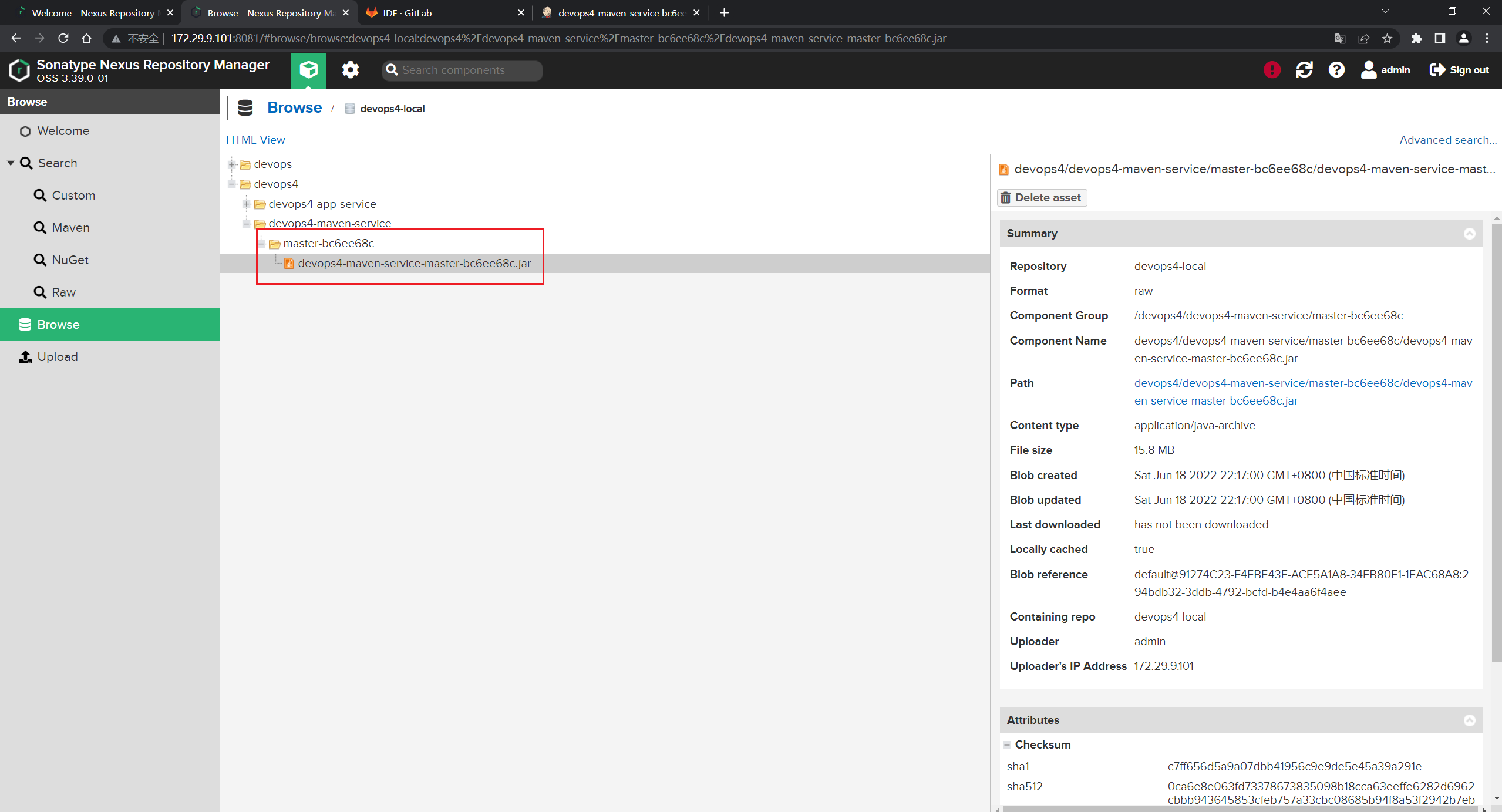1502x812 pixels.
Task: Click in the Search components field
Action: (x=463, y=70)
